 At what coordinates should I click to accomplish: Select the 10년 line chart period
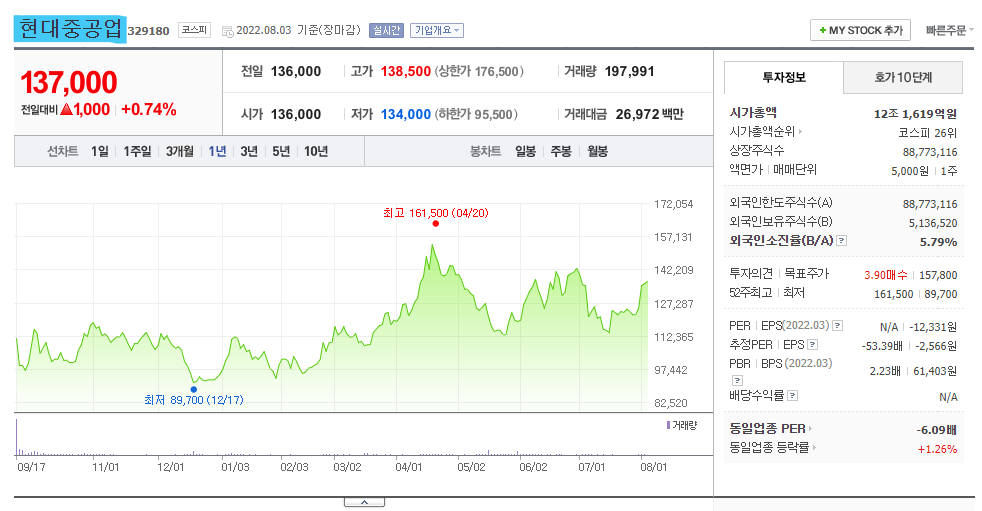click(x=316, y=152)
